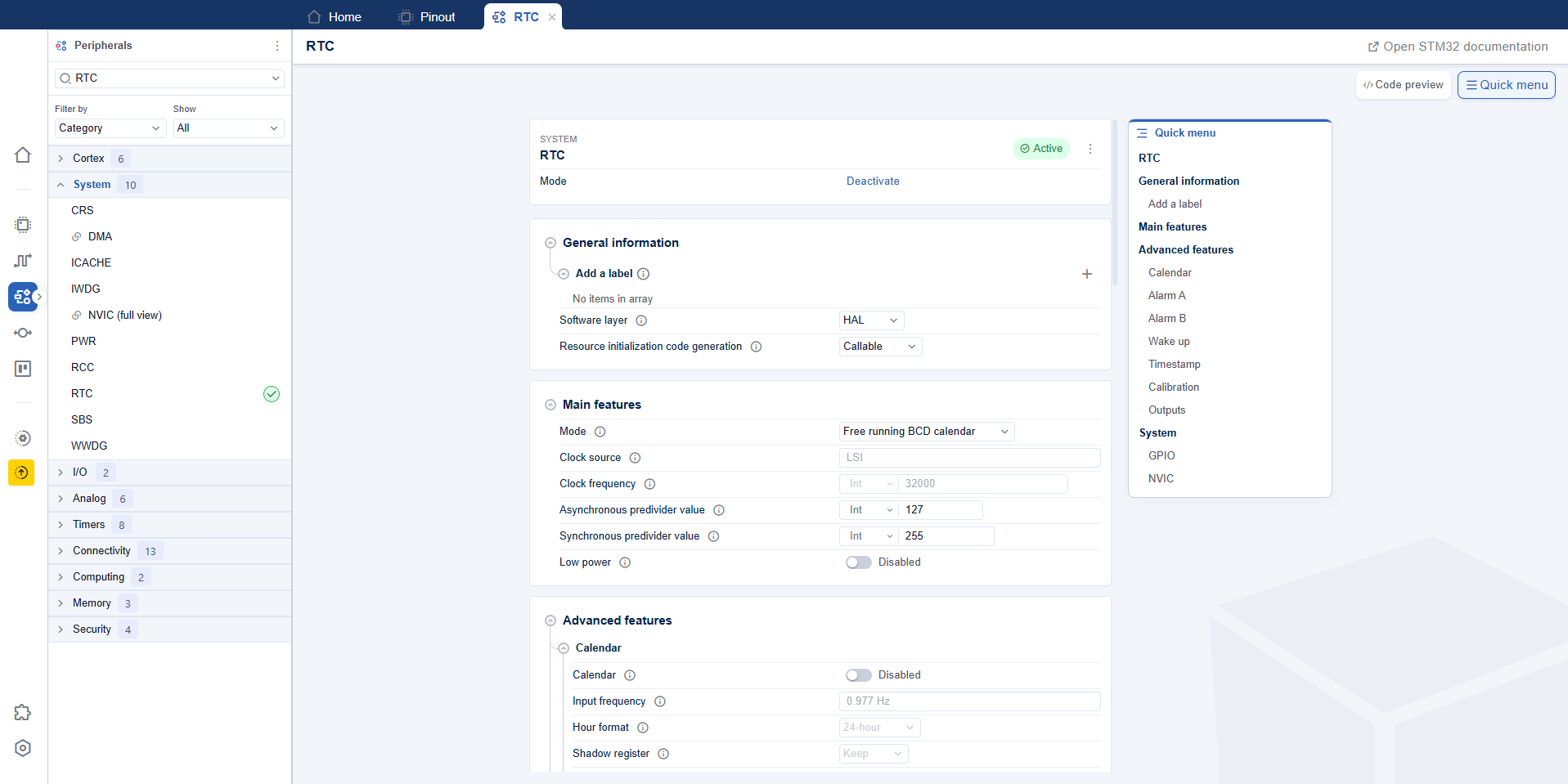Viewport: 1568px width, 784px height.
Task: Enable the Calendar toggle switch
Action: (858, 675)
